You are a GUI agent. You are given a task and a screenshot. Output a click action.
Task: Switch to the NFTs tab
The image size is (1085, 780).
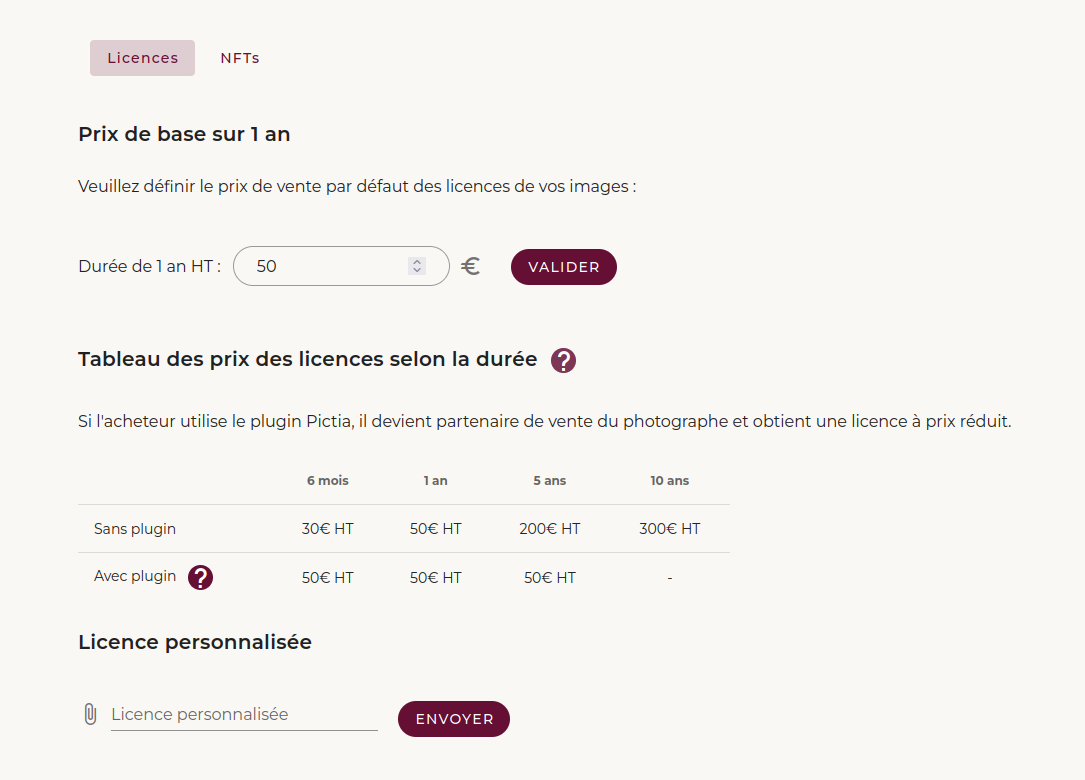(x=240, y=58)
